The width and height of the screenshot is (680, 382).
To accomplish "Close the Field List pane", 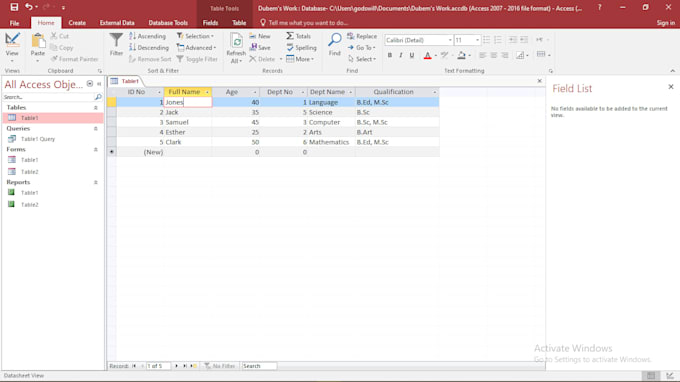I will pyautogui.click(x=670, y=87).
